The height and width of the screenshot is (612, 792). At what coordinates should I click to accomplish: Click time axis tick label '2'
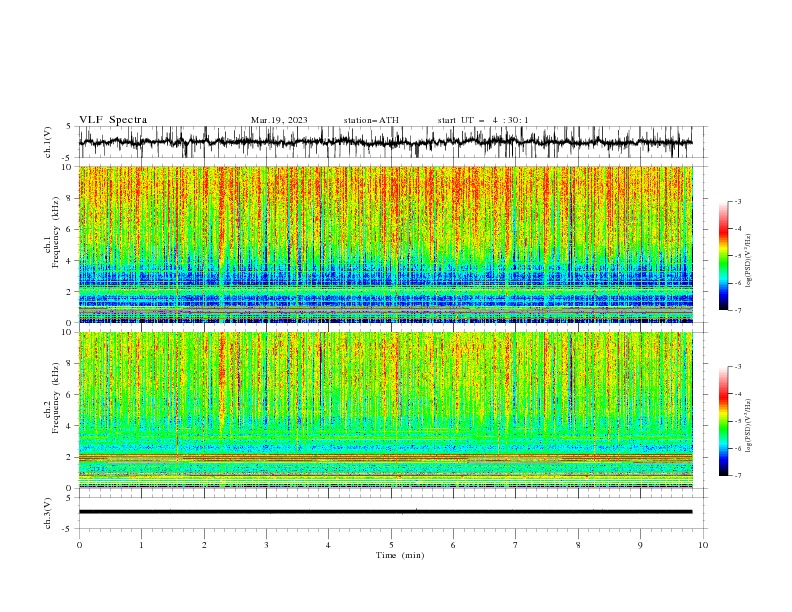(204, 545)
